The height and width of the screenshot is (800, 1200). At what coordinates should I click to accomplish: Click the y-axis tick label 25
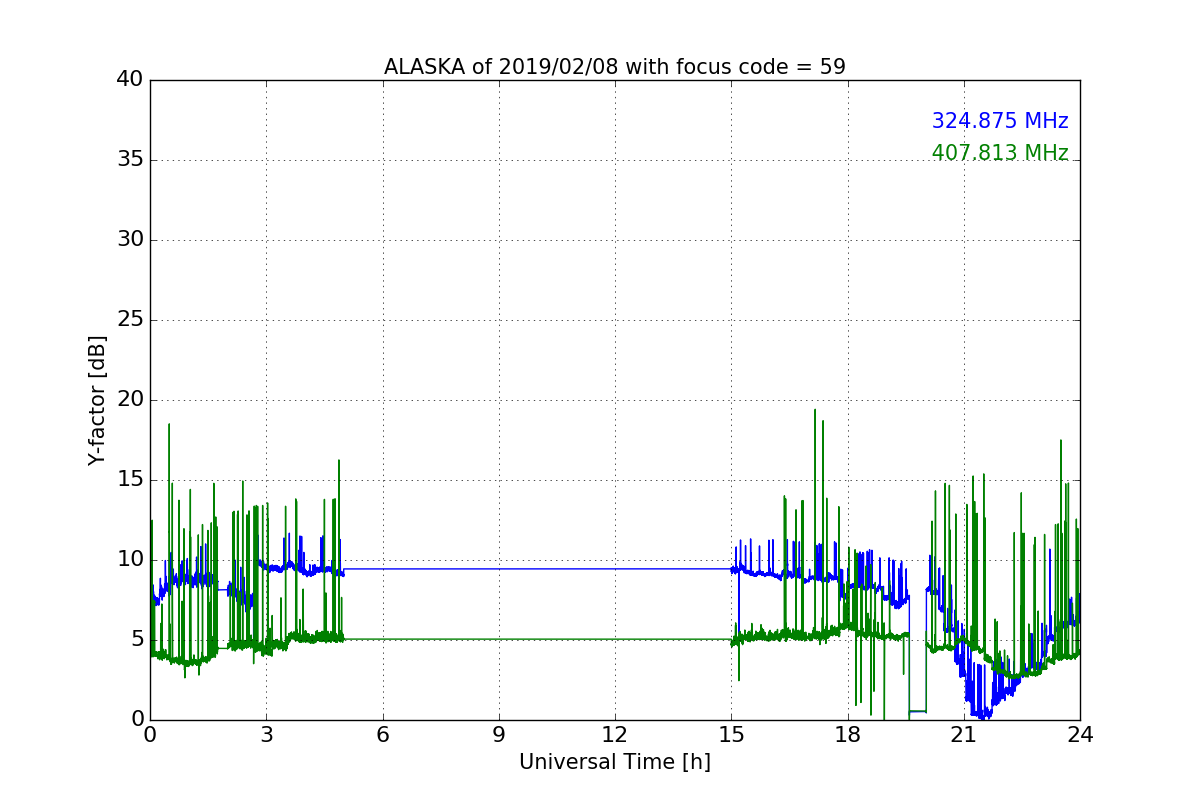[130, 320]
